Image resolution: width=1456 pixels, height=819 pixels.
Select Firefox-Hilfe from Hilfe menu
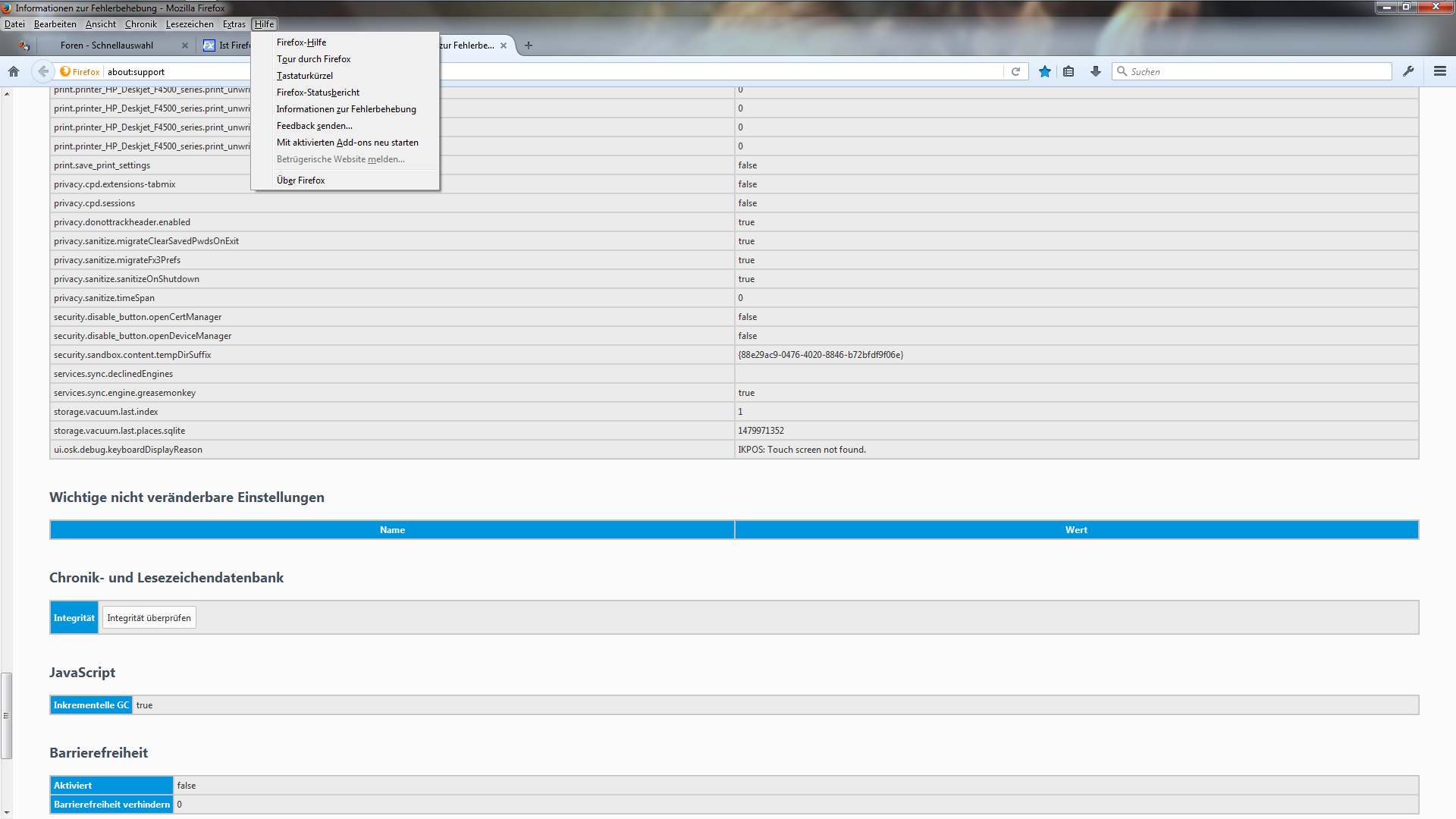coord(301,42)
